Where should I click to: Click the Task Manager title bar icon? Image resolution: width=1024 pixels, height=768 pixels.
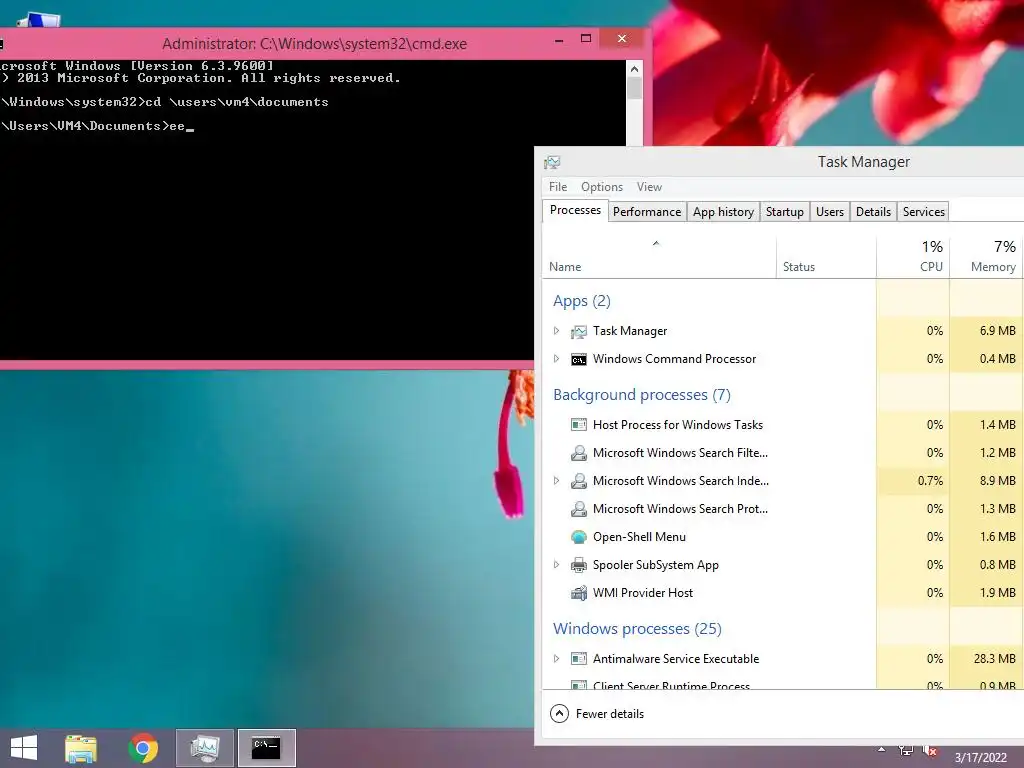552,162
